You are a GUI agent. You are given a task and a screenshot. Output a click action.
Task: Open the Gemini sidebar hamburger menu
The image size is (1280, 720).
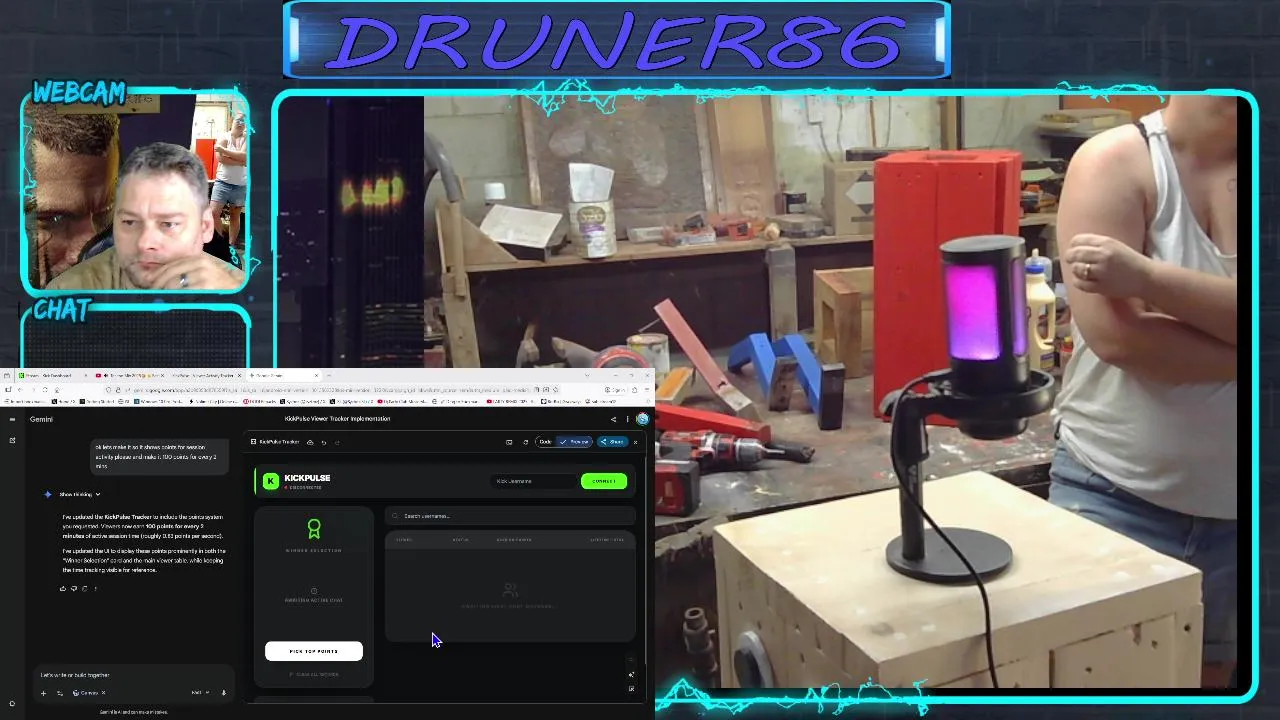[x=12, y=419]
